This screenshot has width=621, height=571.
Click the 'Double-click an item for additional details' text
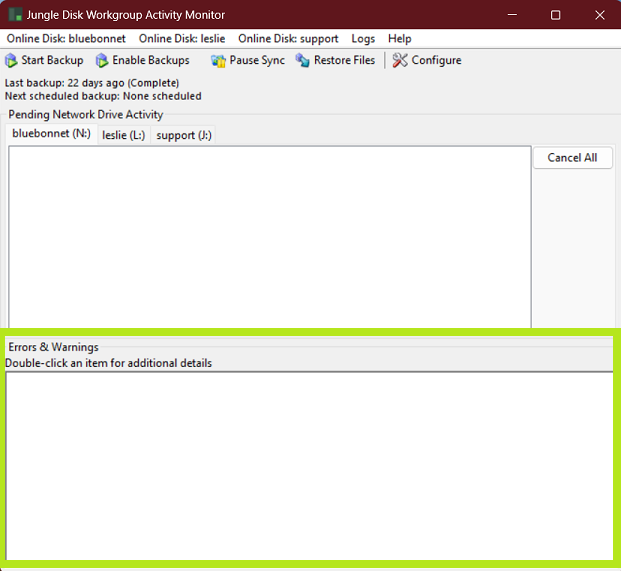pyautogui.click(x=108, y=363)
